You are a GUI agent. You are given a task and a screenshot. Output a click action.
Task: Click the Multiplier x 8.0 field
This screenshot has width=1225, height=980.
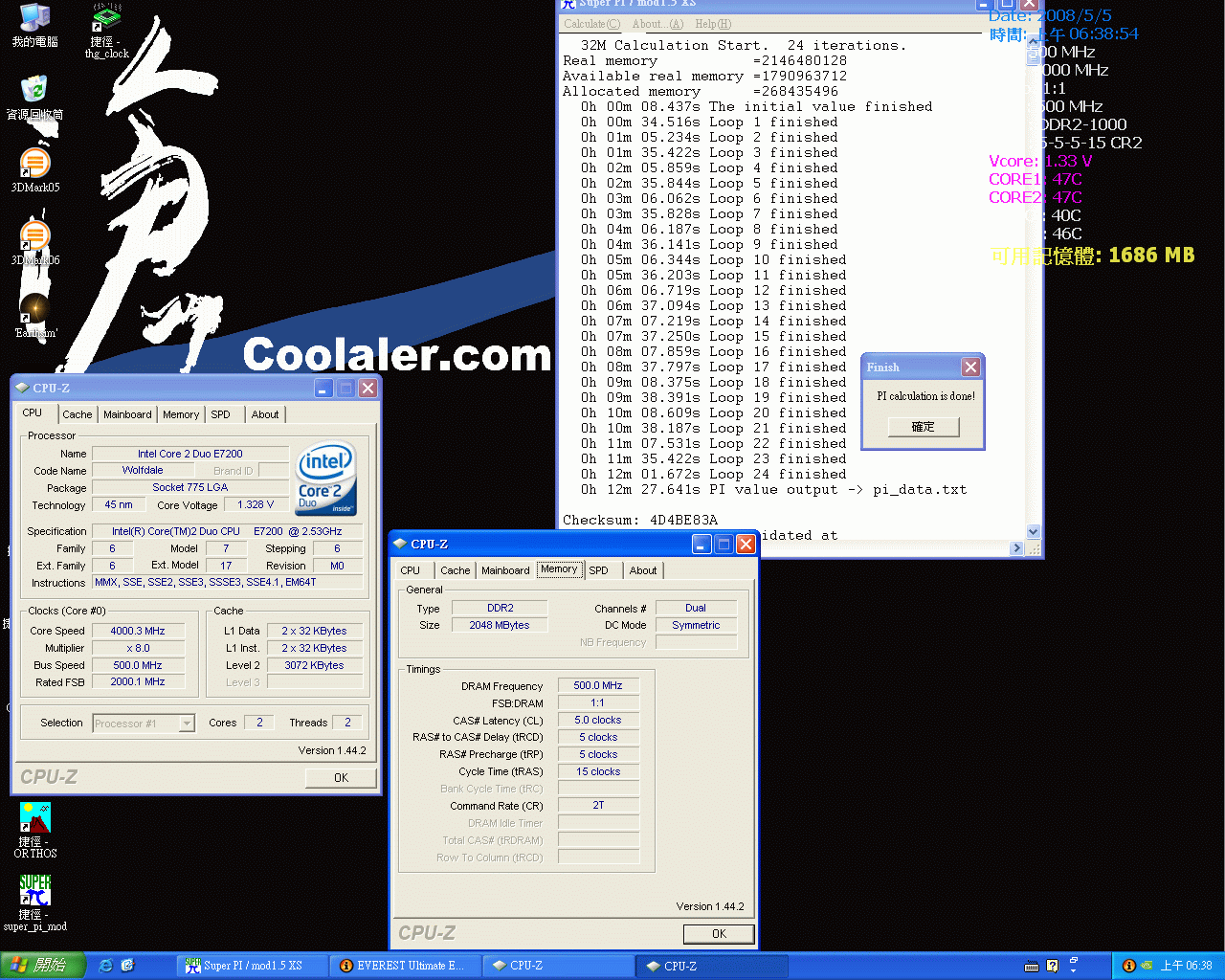(138, 648)
